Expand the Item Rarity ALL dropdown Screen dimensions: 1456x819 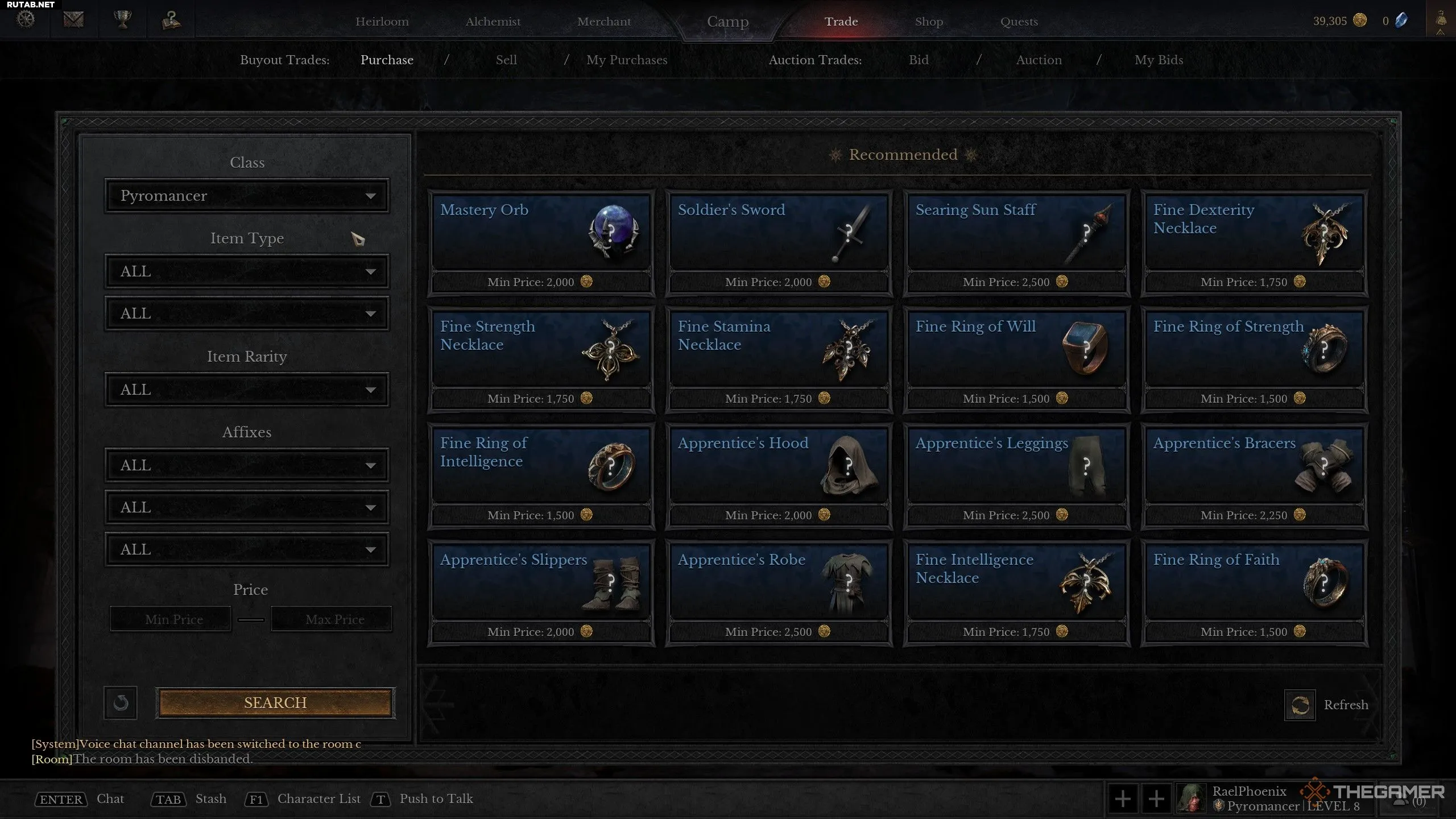pyautogui.click(x=247, y=390)
